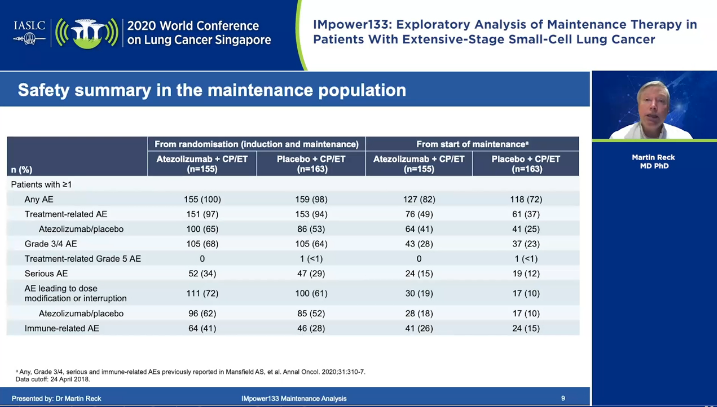The height and width of the screenshot is (407, 717).
Task: Select the '64 (41)' cell in Immune-related AE row
Action: pyautogui.click(x=202, y=328)
